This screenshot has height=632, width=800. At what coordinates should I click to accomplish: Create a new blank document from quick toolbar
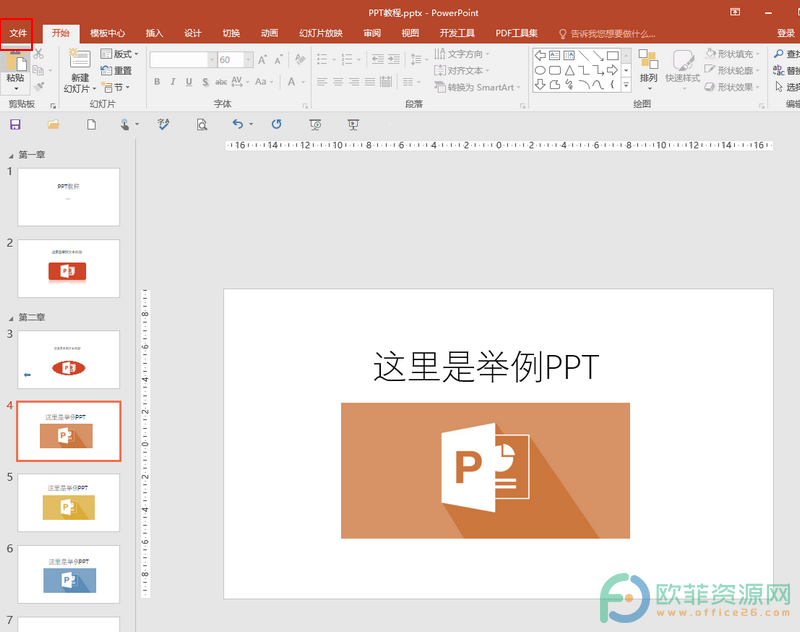pos(91,124)
